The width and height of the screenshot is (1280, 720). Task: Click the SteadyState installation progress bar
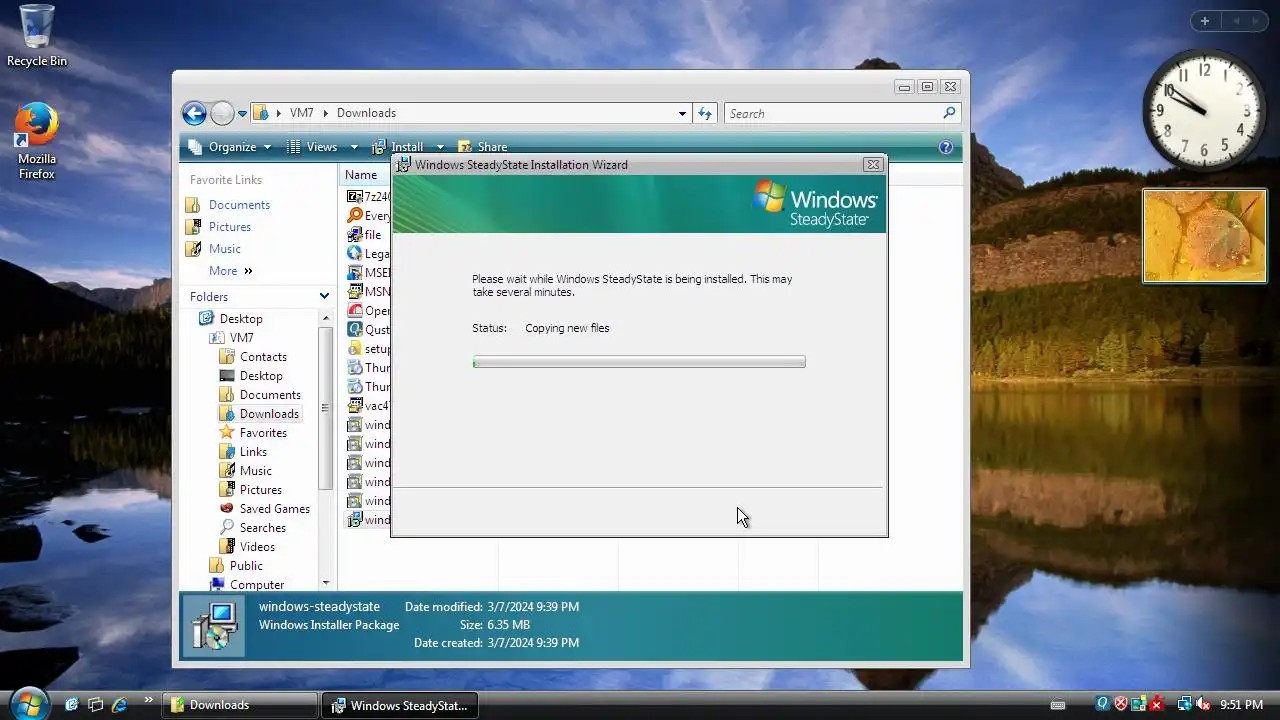tap(639, 362)
